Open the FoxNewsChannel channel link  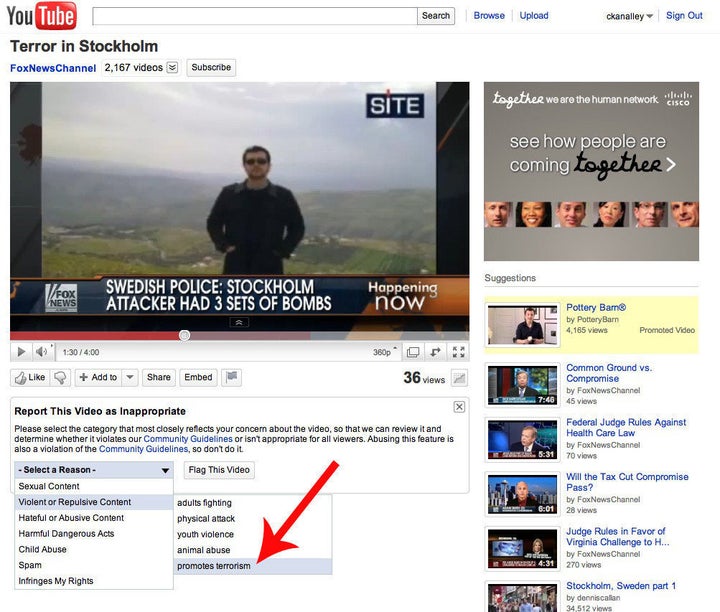click(x=53, y=68)
